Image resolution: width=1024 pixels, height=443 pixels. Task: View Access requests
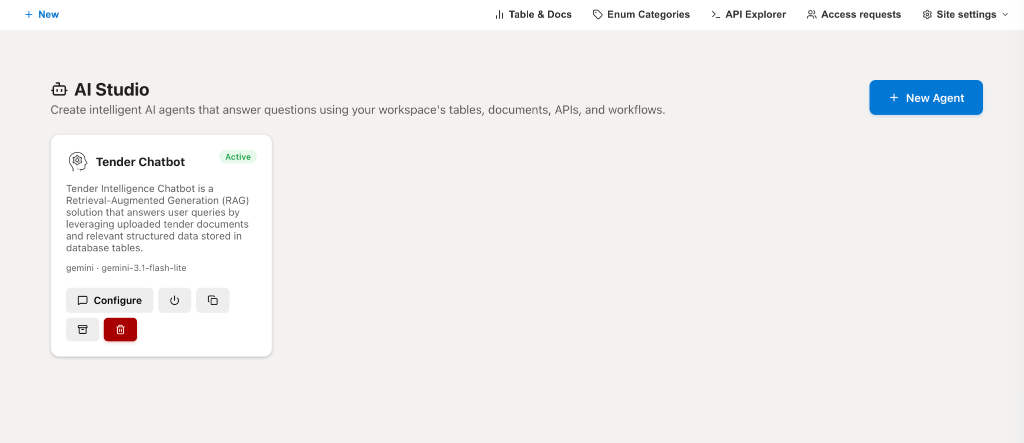point(854,14)
